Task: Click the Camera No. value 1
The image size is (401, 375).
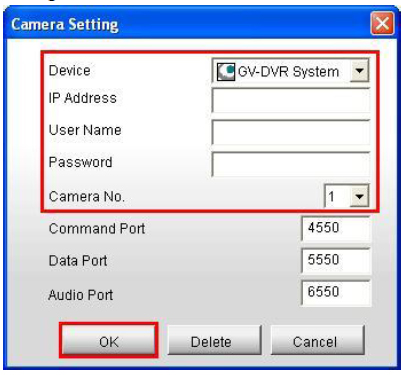Action: tap(331, 197)
